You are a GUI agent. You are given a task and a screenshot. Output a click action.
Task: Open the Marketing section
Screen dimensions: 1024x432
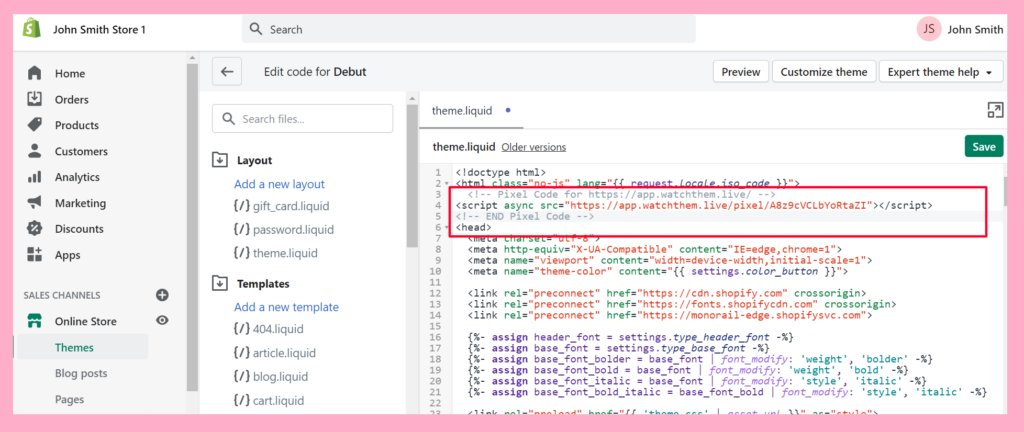tap(80, 203)
